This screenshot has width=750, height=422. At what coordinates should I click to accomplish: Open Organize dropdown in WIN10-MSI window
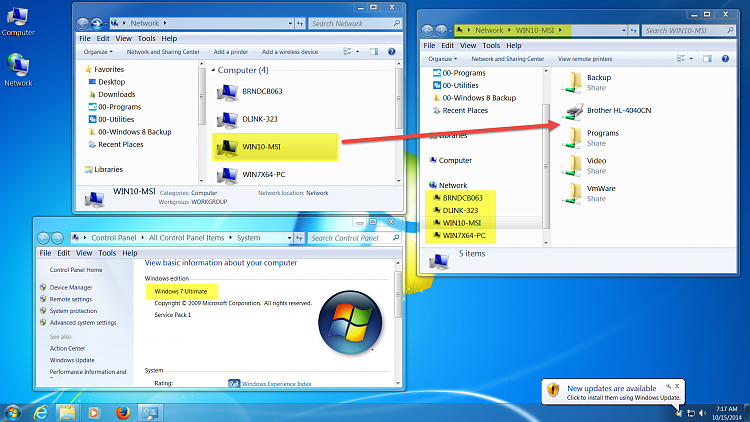click(442, 59)
